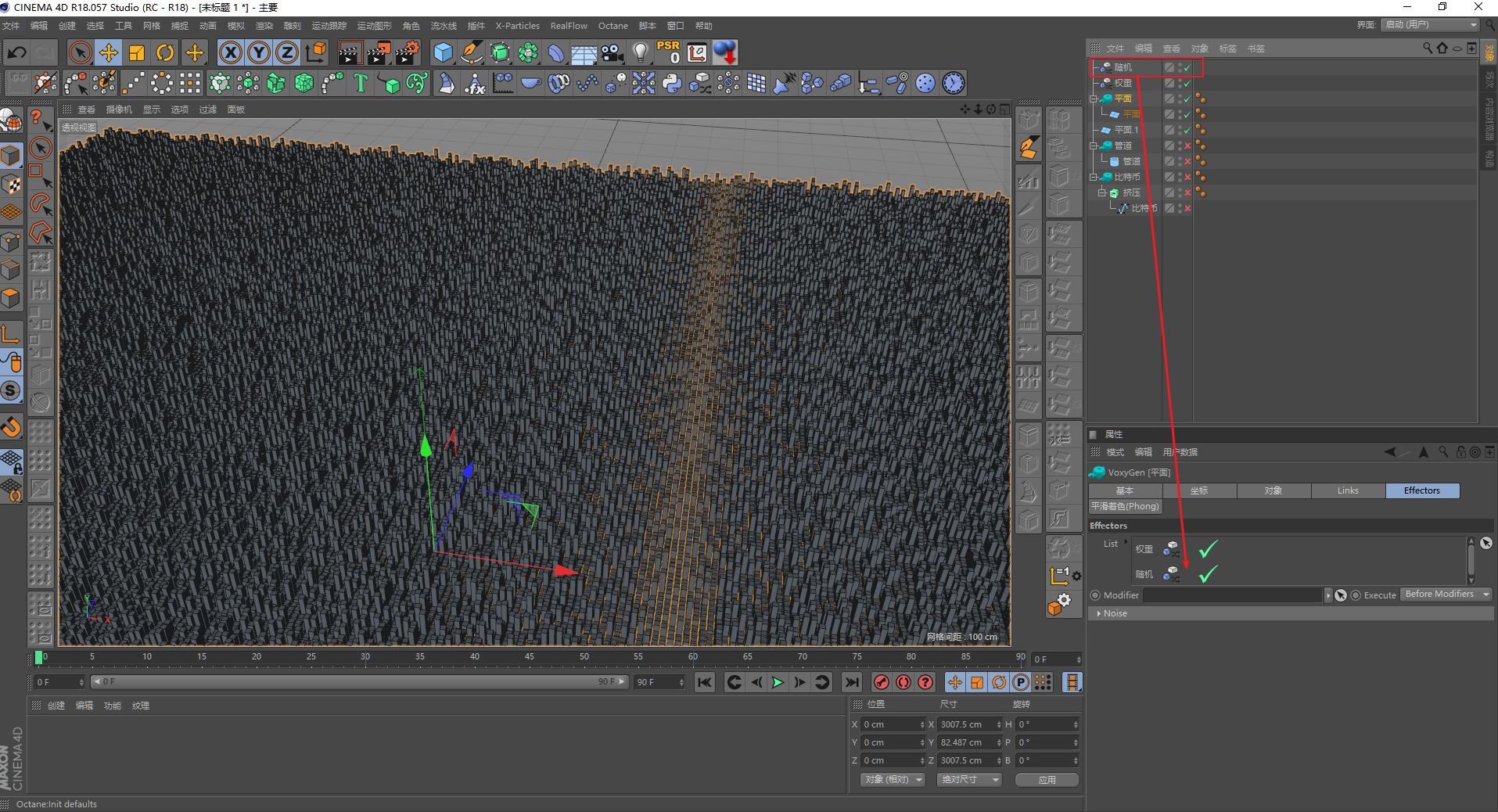
Task: Collapse the 比特币 tree node
Action: tap(1094, 177)
